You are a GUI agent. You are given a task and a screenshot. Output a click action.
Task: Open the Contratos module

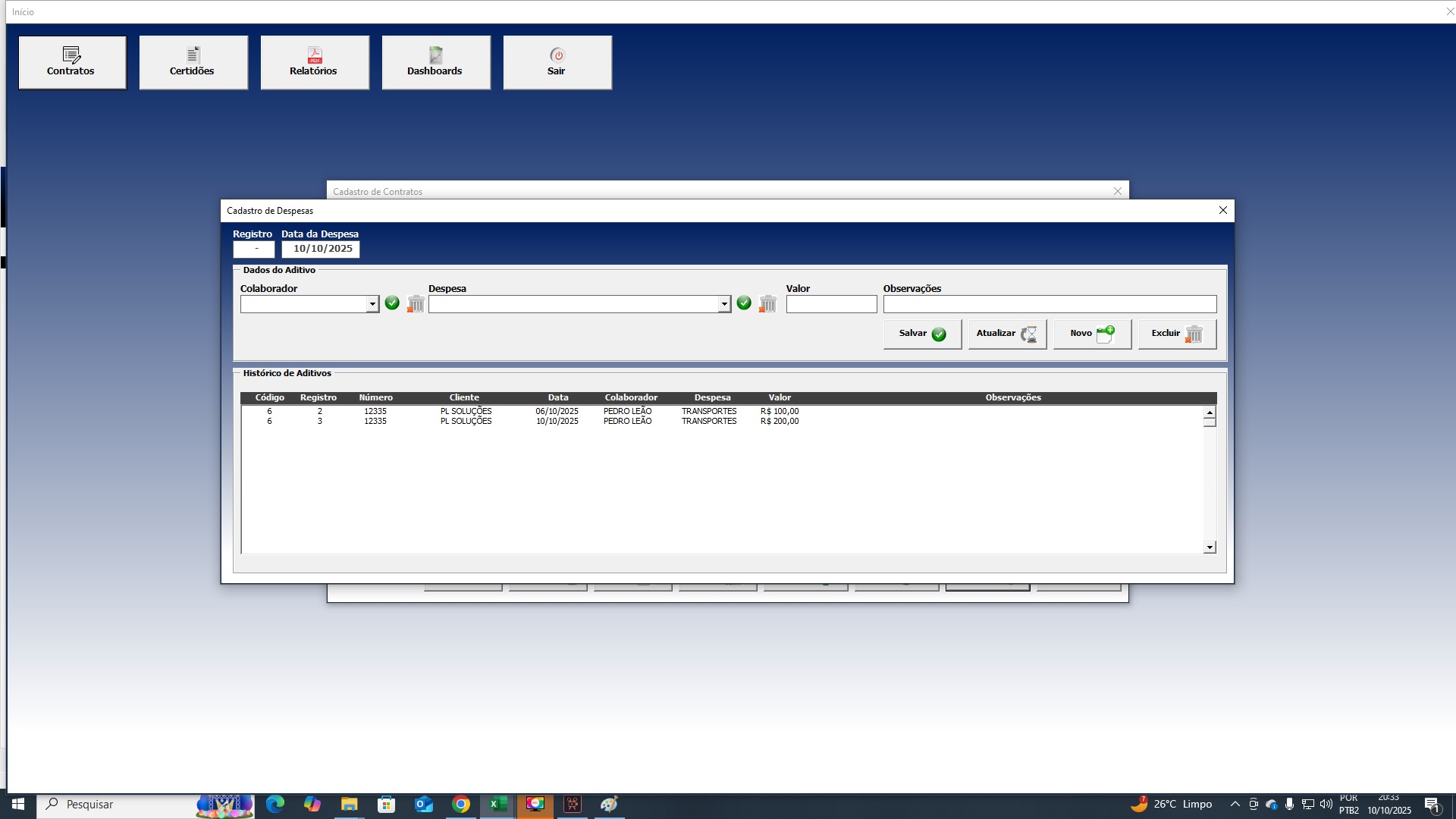pos(72,62)
